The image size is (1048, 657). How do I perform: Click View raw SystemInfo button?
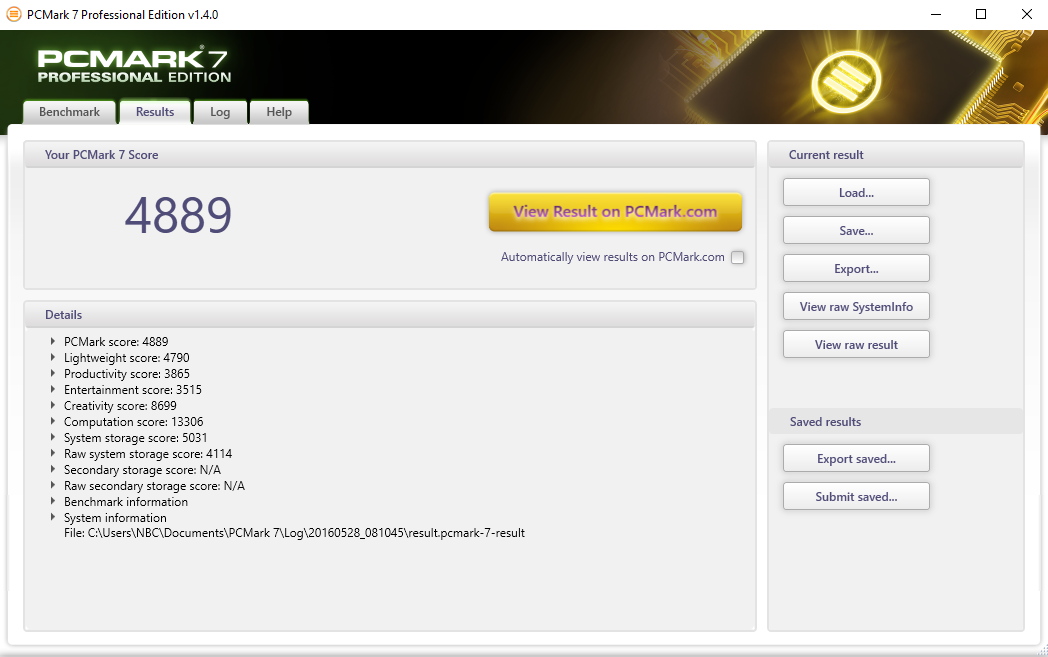[x=856, y=306]
